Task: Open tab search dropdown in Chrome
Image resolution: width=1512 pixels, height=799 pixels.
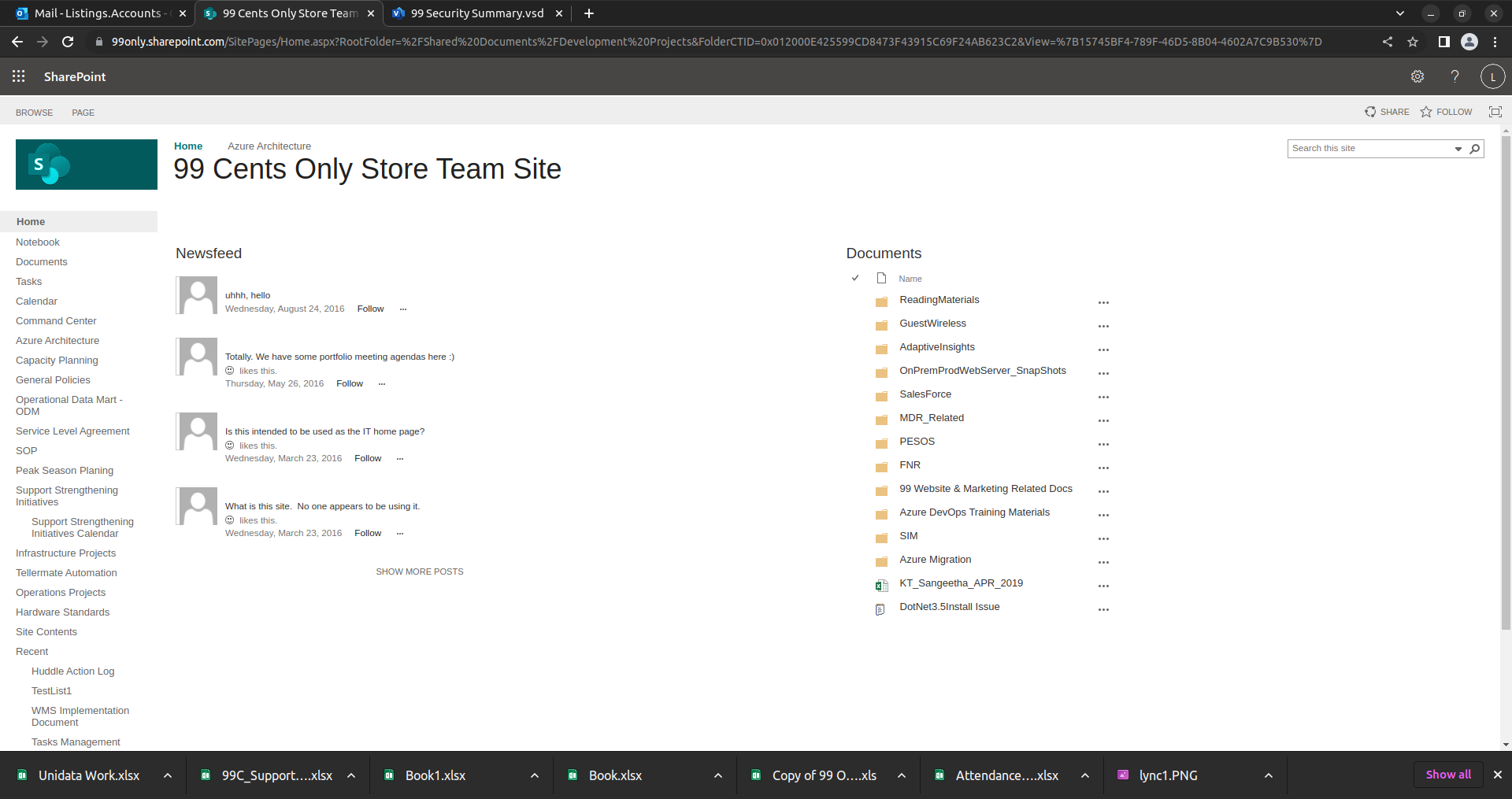Action: pos(1400,13)
